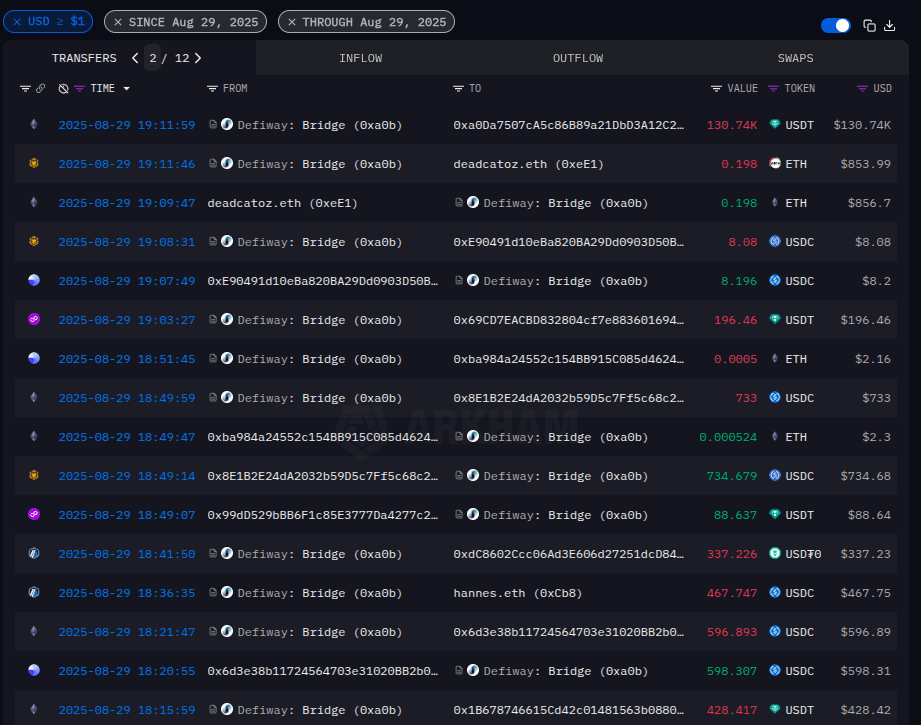Click the purple filter icon beside USD
The height and width of the screenshot is (725, 921).
coord(862,89)
